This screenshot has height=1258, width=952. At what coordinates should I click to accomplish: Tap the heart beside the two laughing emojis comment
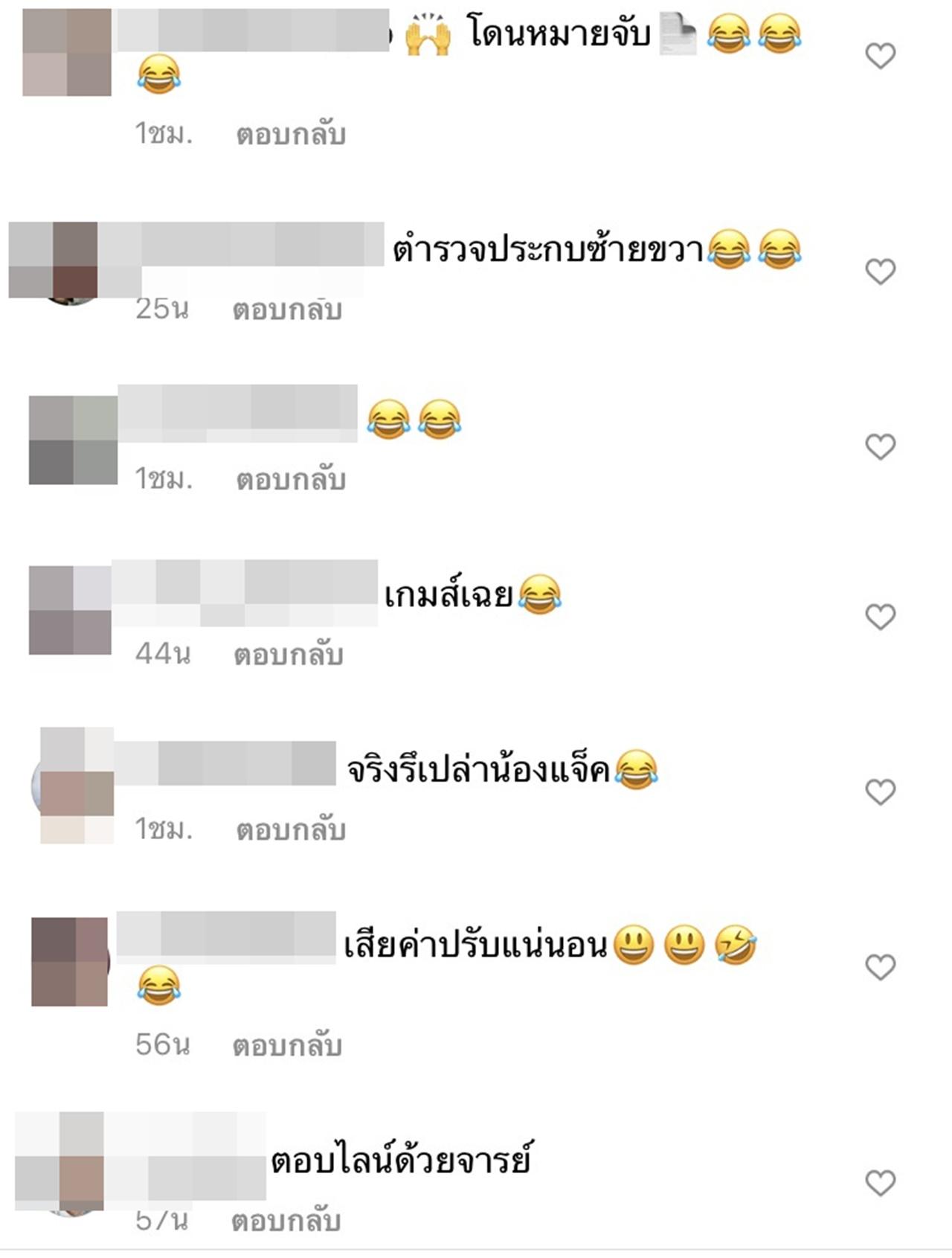coord(881,447)
